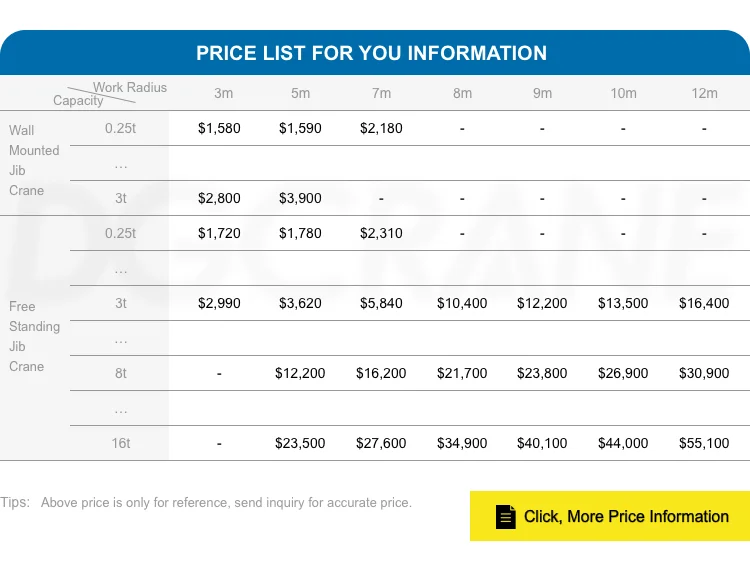Viewport: 750px width, 571px height.
Task: Click the 12m work radius column header
Action: click(x=705, y=93)
